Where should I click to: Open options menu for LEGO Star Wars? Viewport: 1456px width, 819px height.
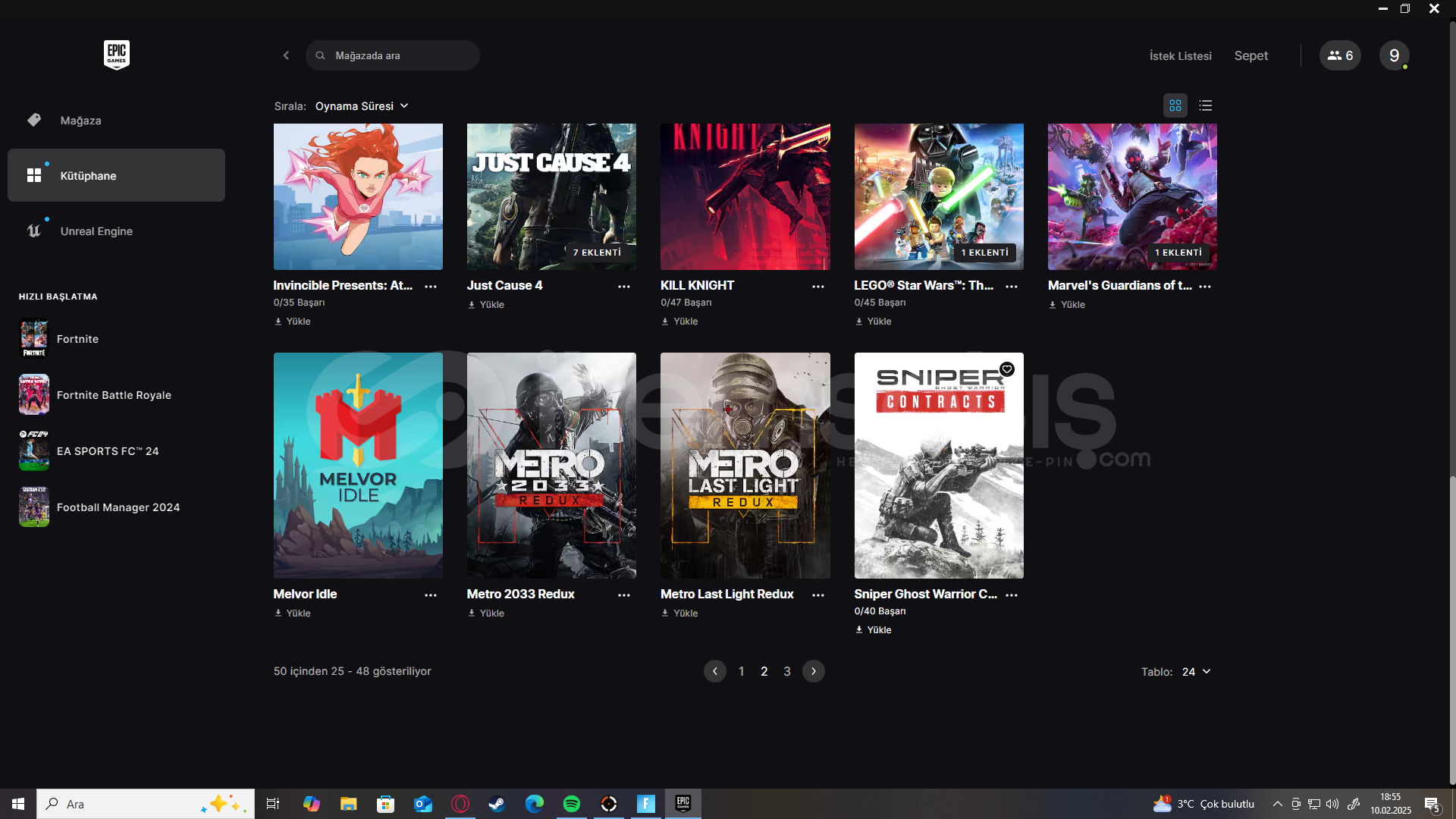tap(1012, 286)
